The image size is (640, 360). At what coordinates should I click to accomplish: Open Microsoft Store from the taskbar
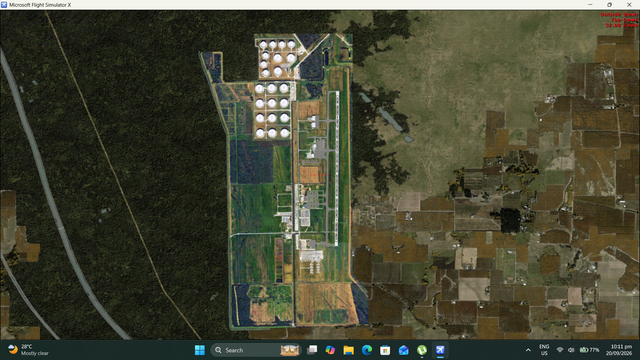(385, 350)
